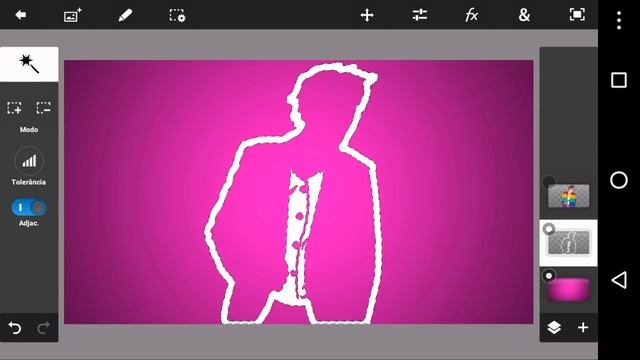Image resolution: width=640 pixels, height=360 pixels.
Task: Click the Tolerância label
Action: coord(29,182)
